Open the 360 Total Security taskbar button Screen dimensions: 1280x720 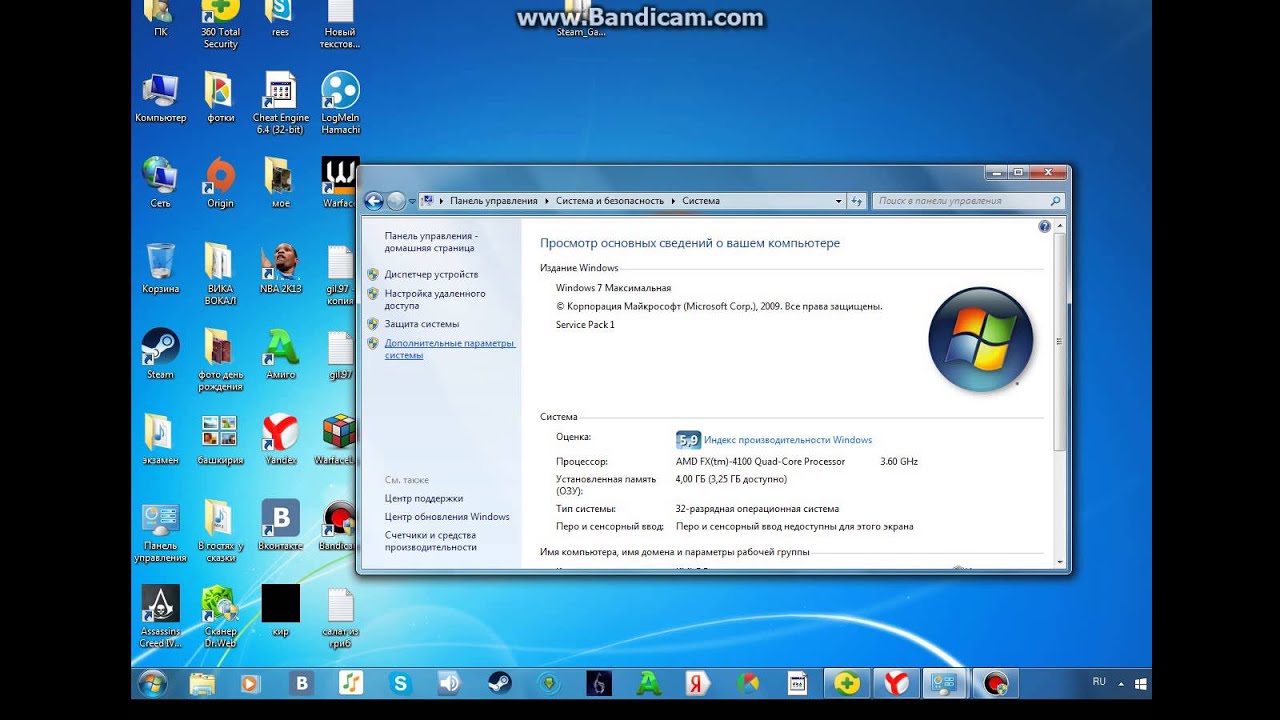pyautogui.click(x=847, y=684)
